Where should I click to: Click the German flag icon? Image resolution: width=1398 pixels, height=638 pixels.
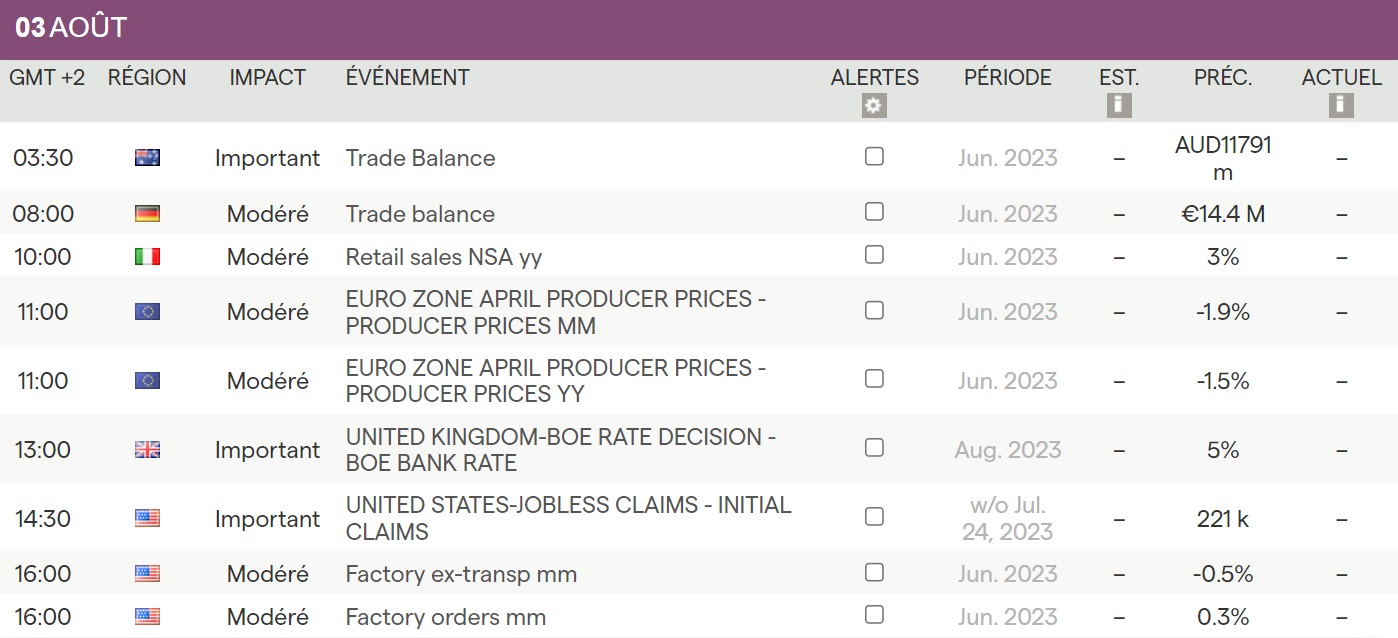click(x=147, y=214)
